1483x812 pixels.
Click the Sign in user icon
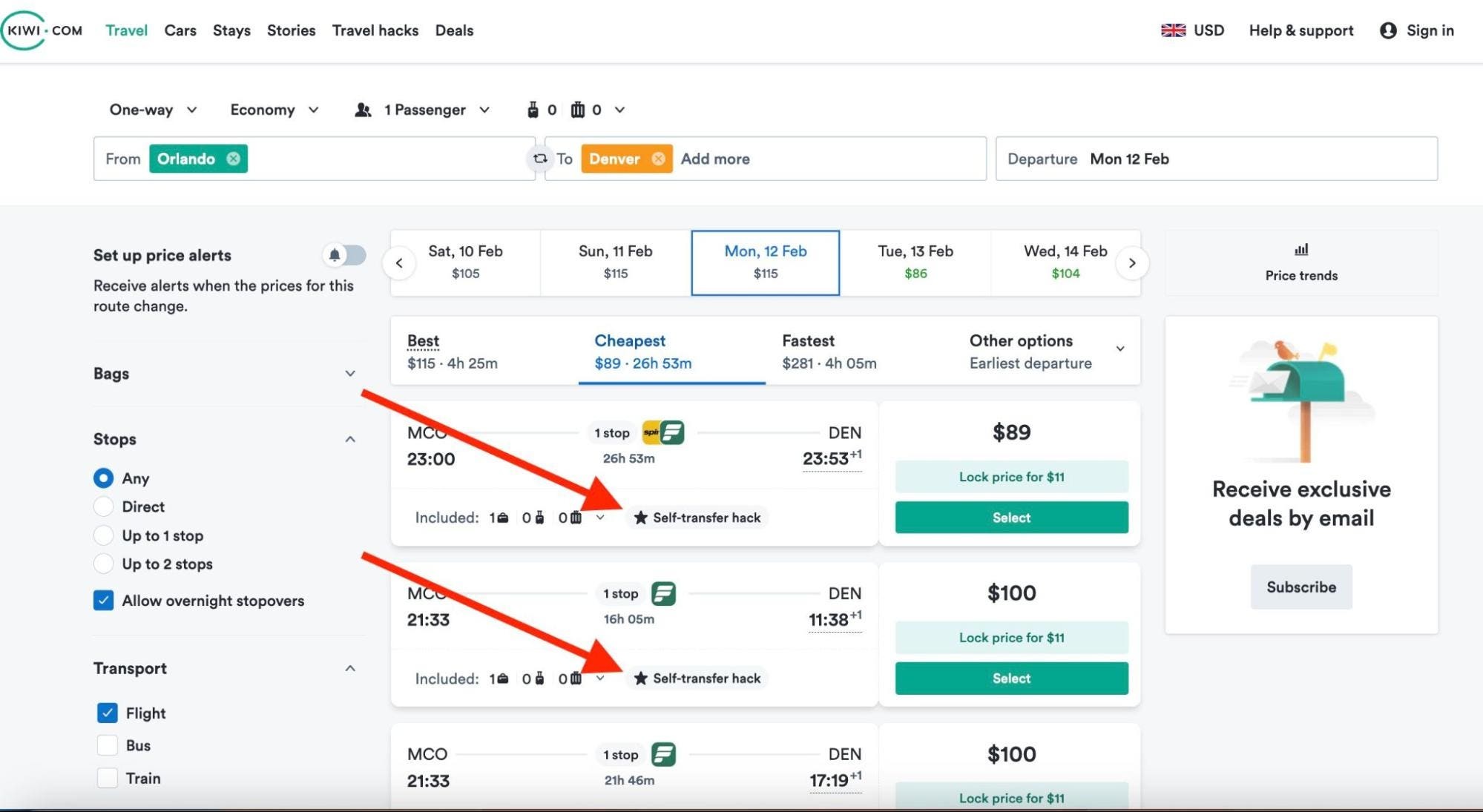pyautogui.click(x=1388, y=30)
